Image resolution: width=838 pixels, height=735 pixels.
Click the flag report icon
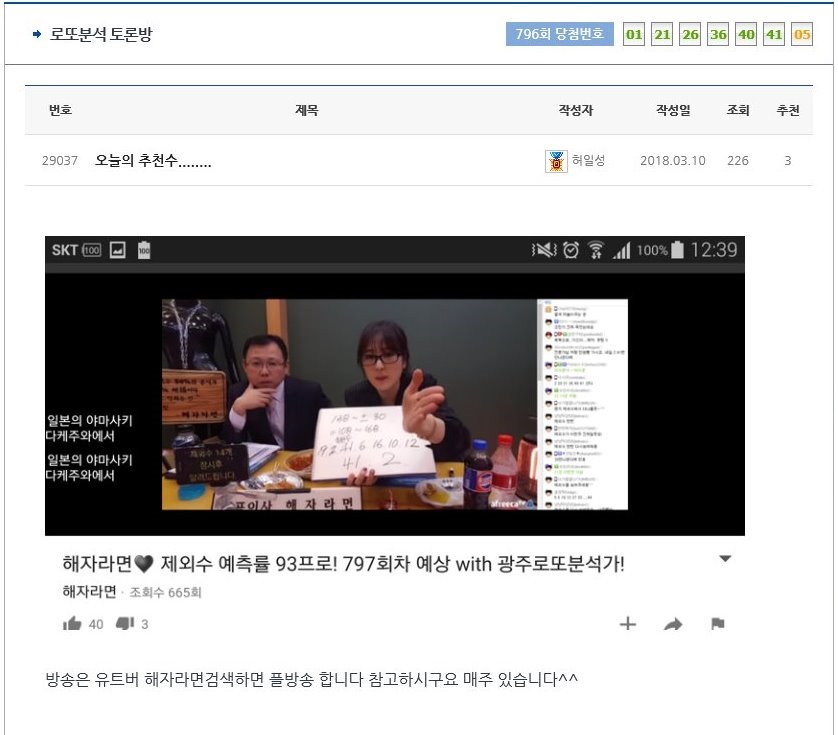[717, 624]
